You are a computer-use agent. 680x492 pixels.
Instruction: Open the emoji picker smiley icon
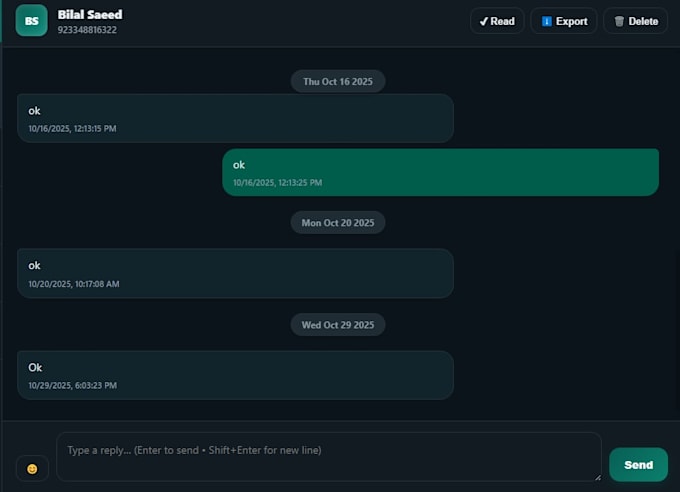32,469
